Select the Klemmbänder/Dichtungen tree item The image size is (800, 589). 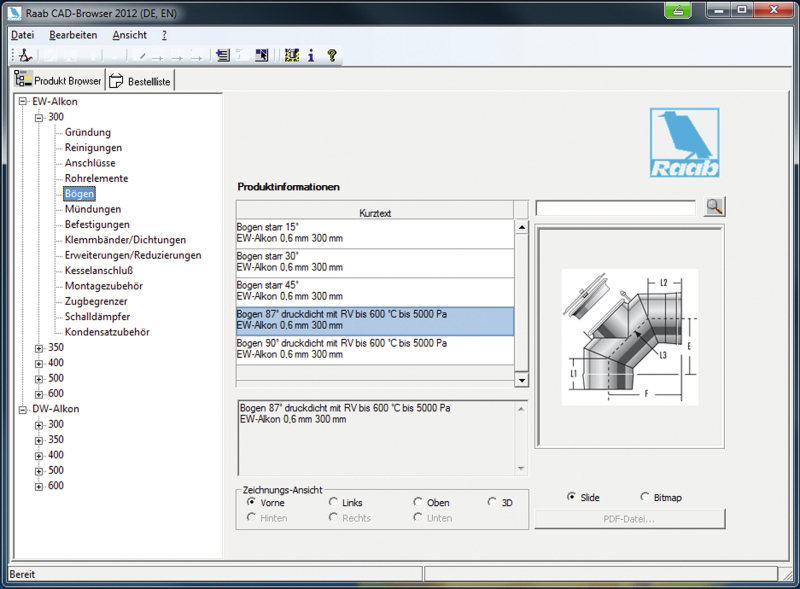[x=125, y=239]
